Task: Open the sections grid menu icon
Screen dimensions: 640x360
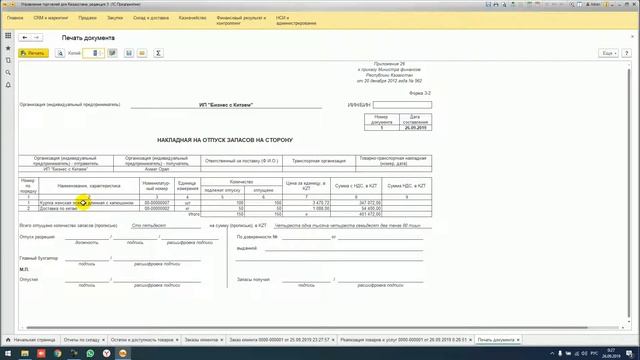Action: pos(8,36)
